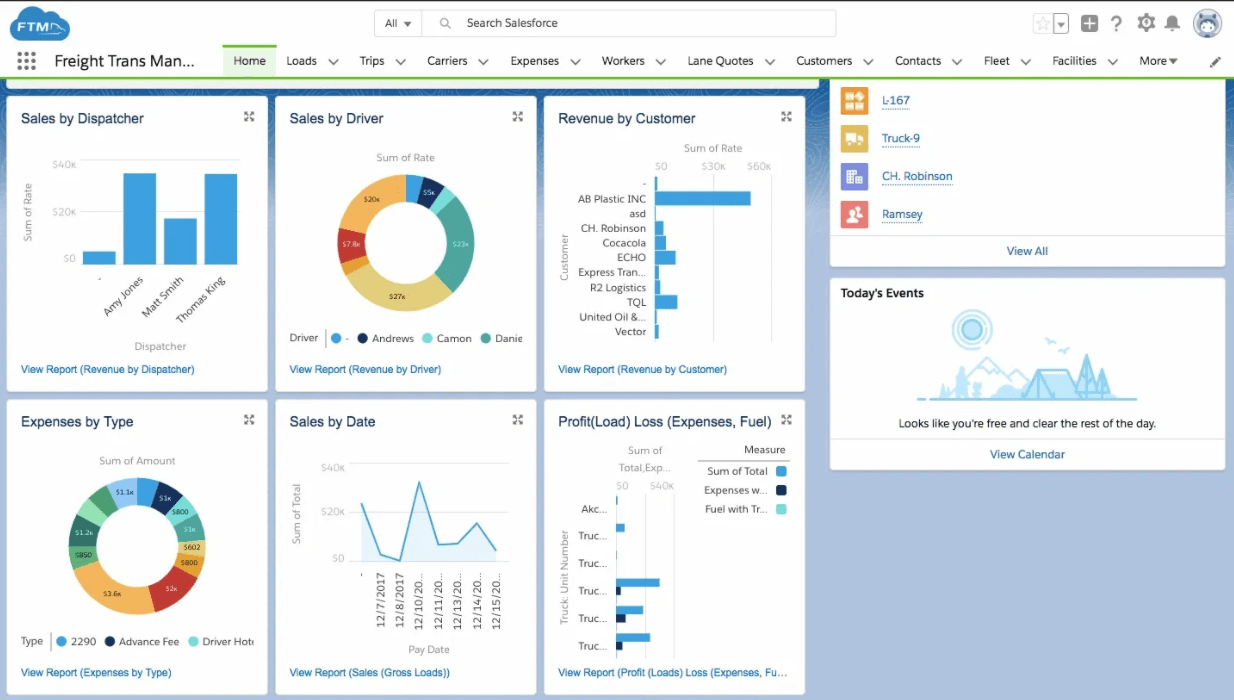This screenshot has width=1234, height=700.
Task: Open the Help question mark icon
Action: (1116, 24)
